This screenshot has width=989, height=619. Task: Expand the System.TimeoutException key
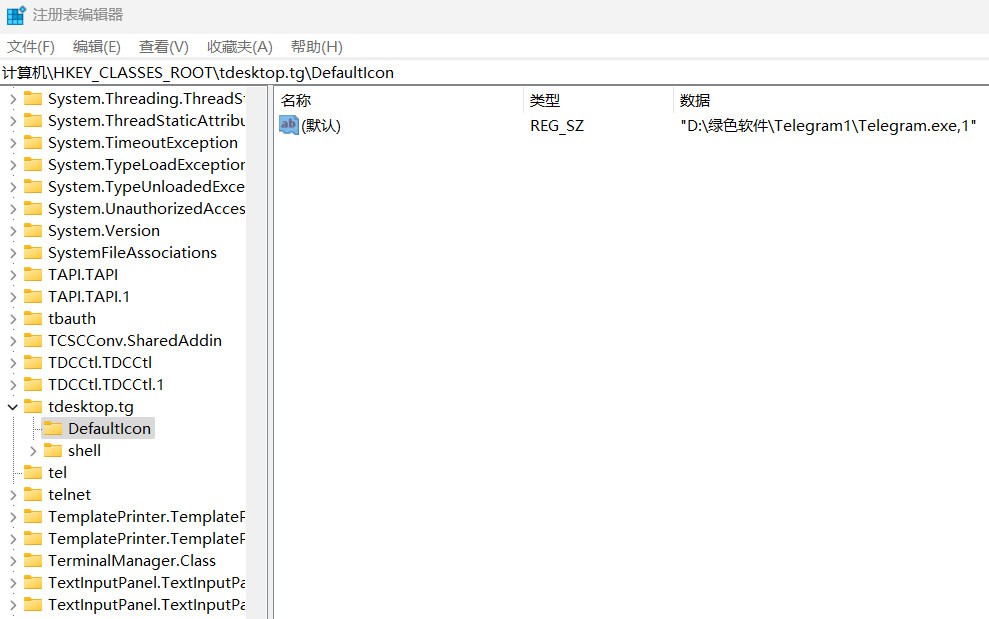tap(13, 143)
